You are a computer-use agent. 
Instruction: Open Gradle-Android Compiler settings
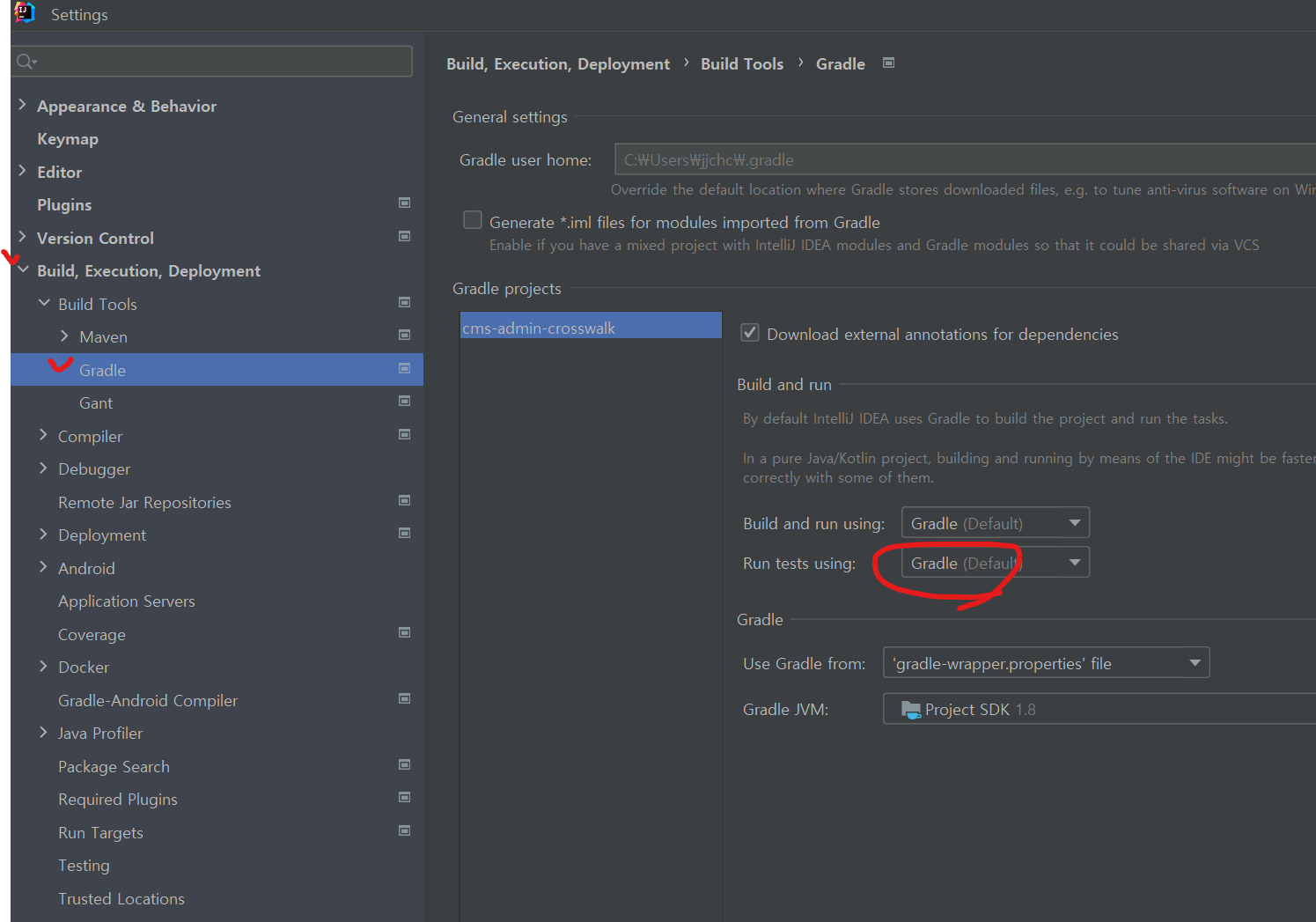(x=148, y=700)
